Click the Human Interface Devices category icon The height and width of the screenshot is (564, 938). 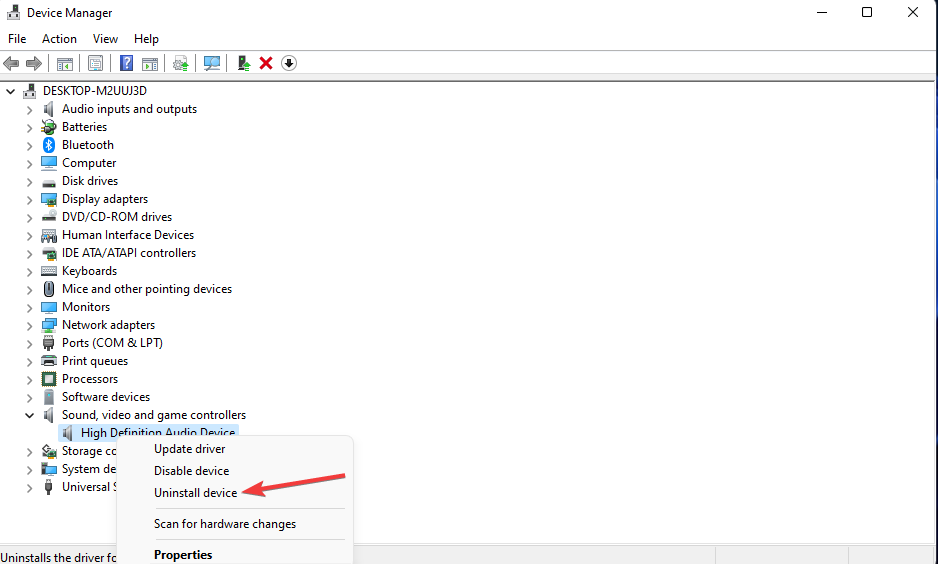[48, 235]
